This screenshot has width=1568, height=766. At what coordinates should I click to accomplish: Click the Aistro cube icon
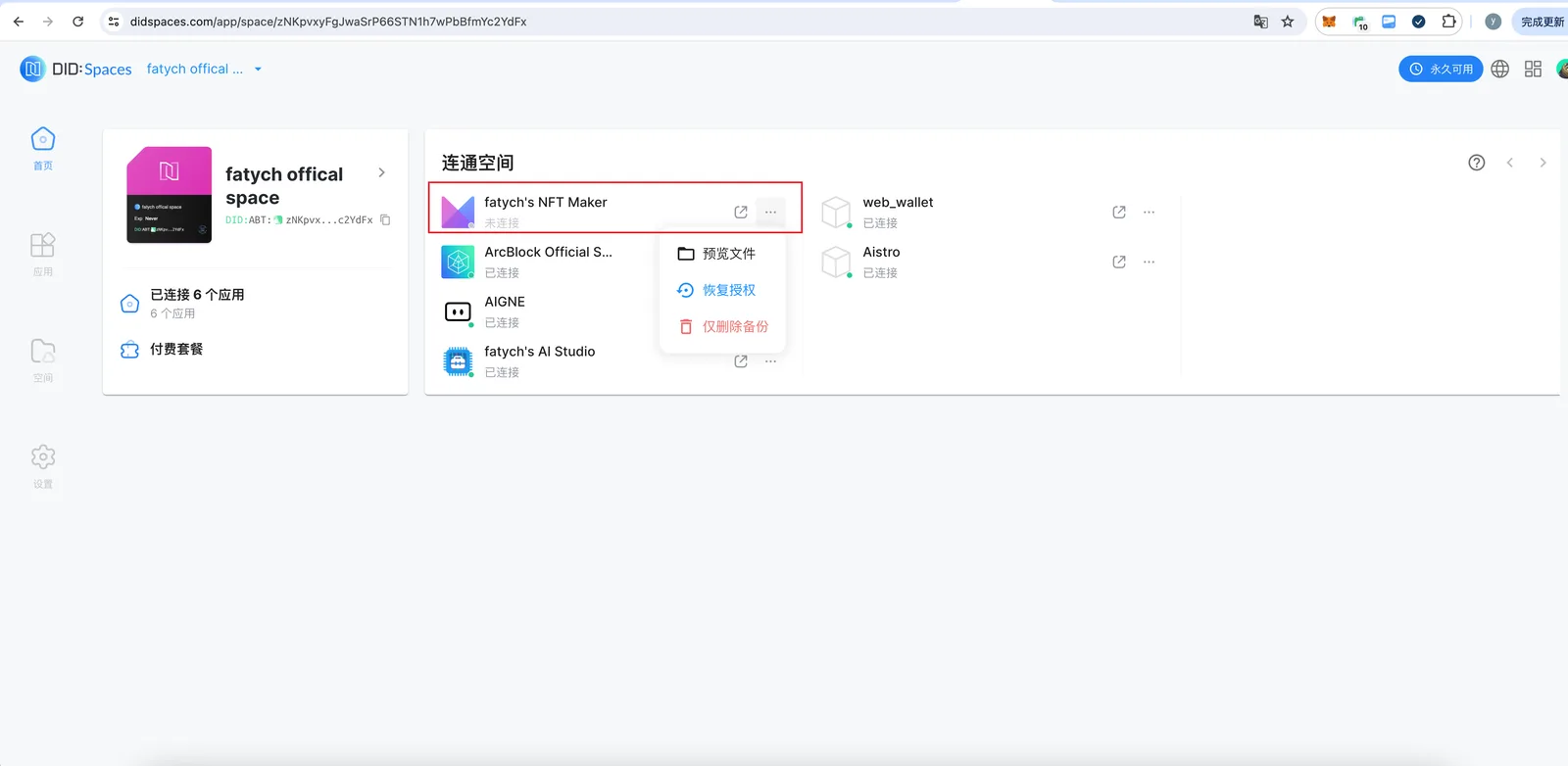coord(836,262)
